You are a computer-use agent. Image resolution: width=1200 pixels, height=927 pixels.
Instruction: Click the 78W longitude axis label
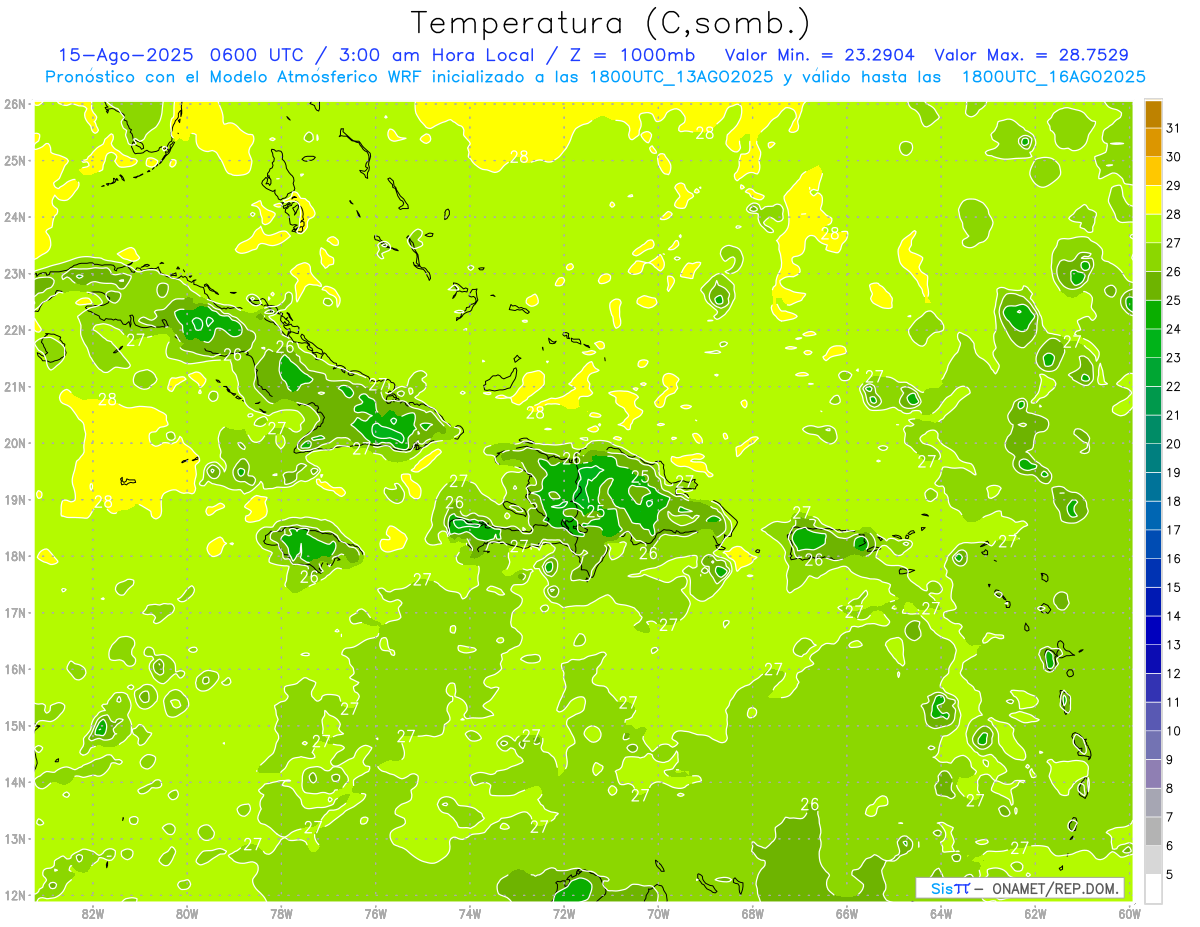click(281, 913)
